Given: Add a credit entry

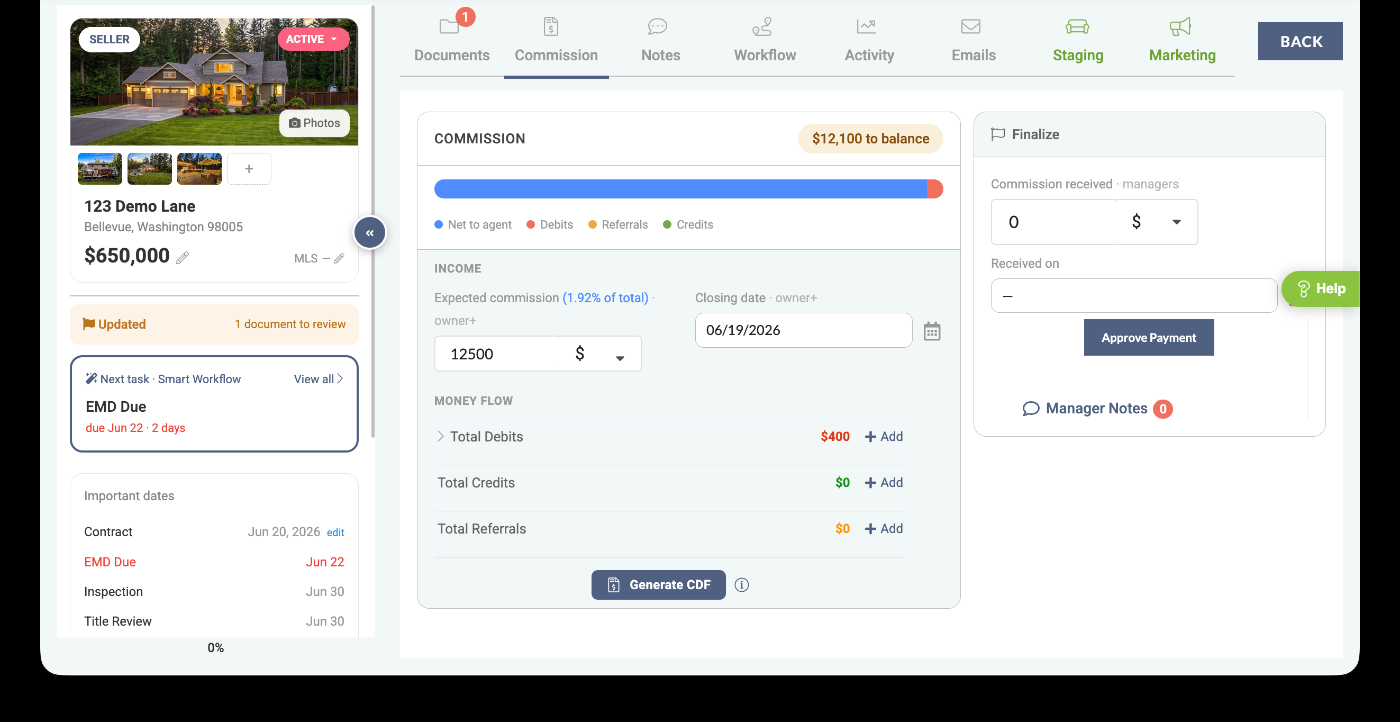Looking at the screenshot, I should click(884, 483).
